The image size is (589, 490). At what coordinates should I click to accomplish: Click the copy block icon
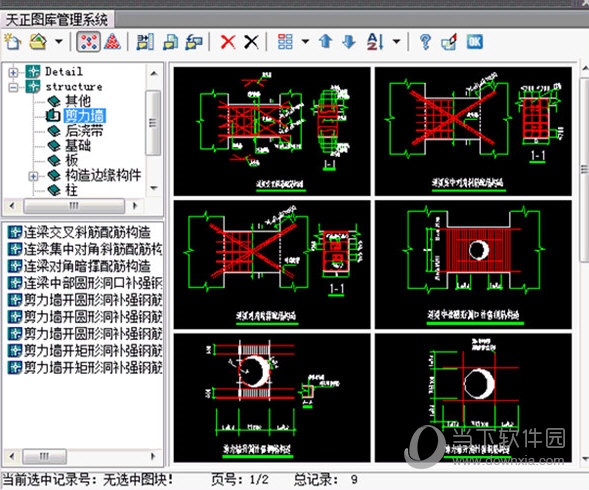pyautogui.click(x=171, y=42)
